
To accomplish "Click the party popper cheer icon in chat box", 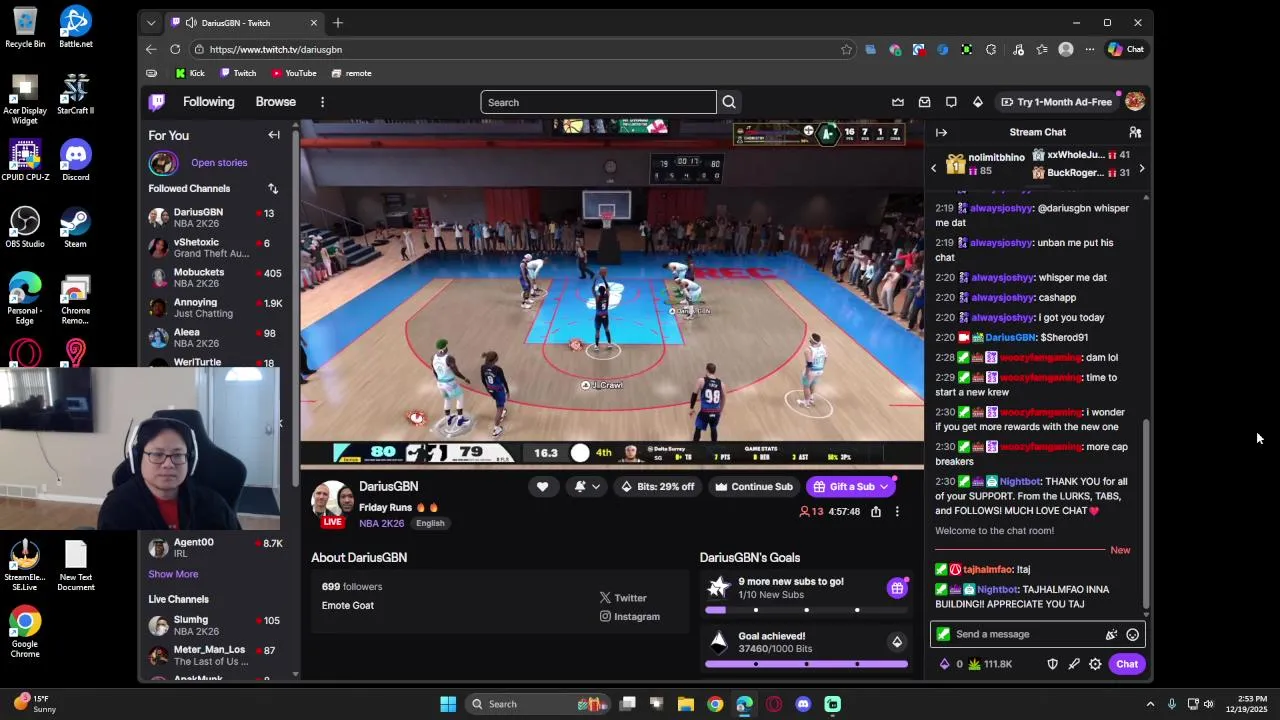I will 1111,634.
